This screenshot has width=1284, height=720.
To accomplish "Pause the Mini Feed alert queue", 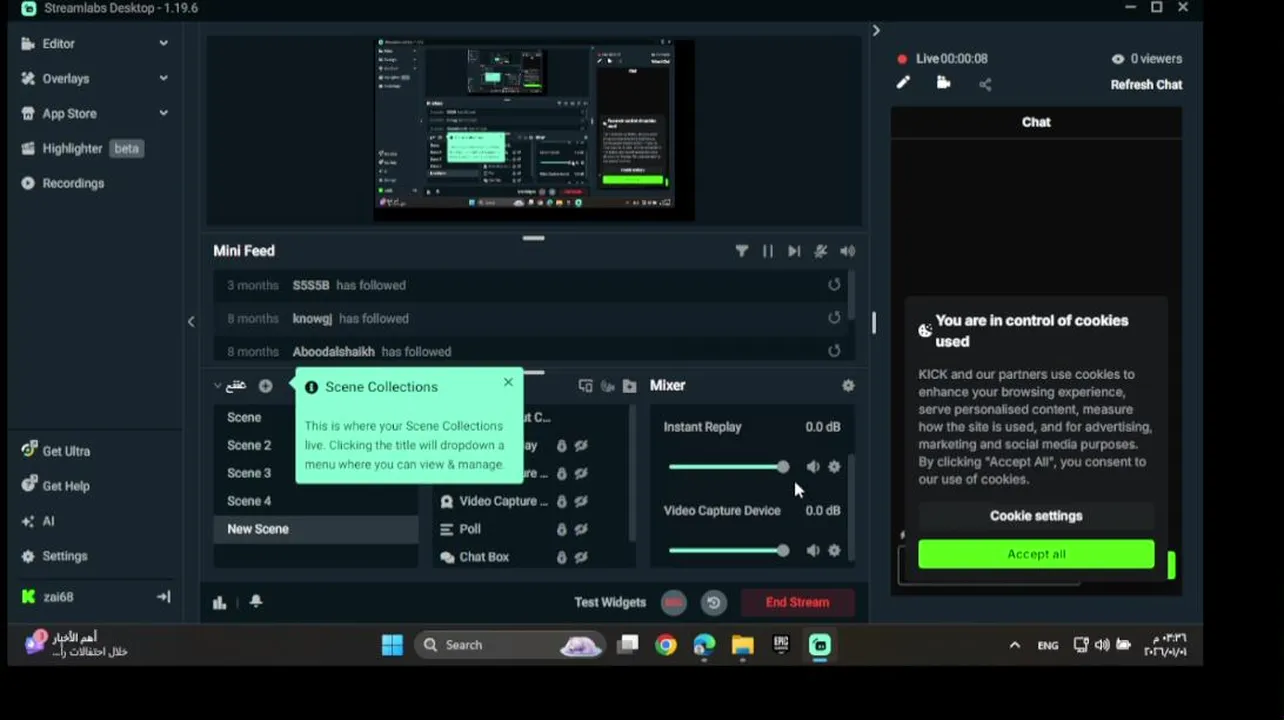I will point(768,251).
